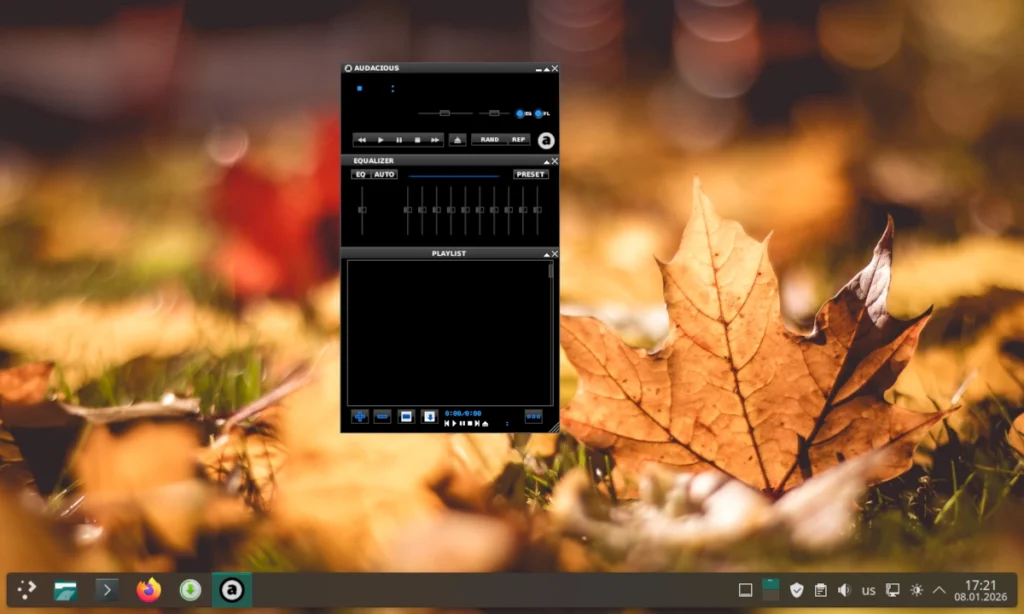
Task: Click the rightmost equalizer frequency band slider
Action: click(x=537, y=210)
